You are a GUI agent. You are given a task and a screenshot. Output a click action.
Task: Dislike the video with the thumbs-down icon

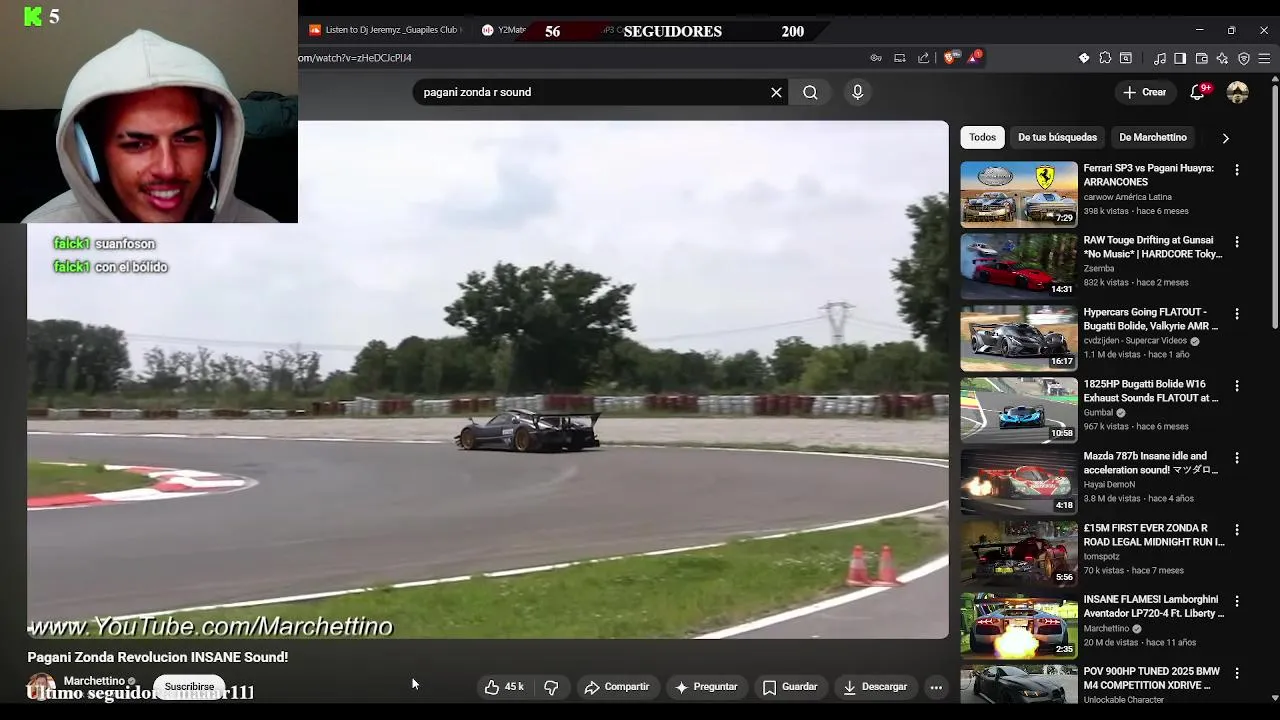coord(551,687)
